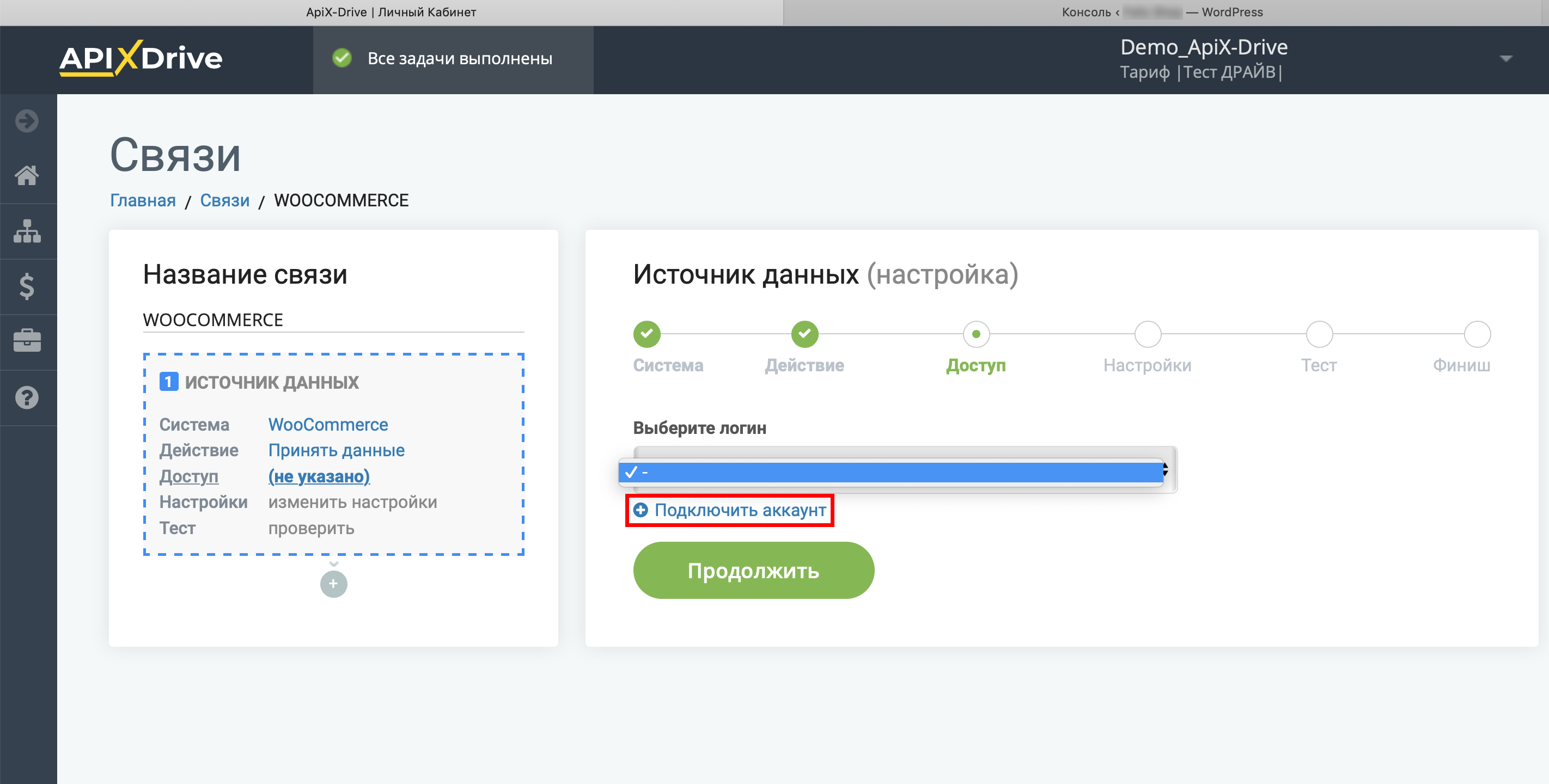This screenshot has width=1549, height=784.
Task: Click the Название связи heading
Action: [x=245, y=274]
